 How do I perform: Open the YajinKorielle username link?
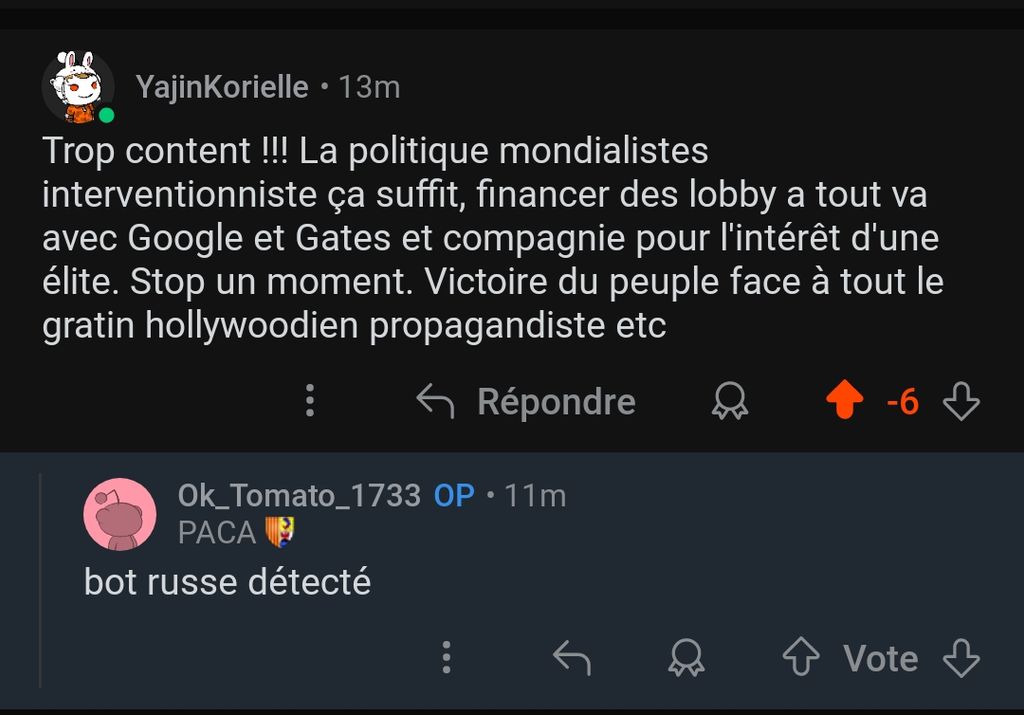point(222,88)
